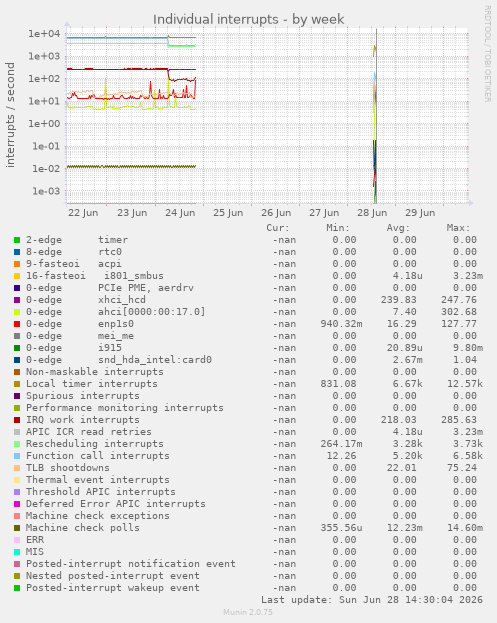Click the swatch beside ERR

[x=17, y=540]
